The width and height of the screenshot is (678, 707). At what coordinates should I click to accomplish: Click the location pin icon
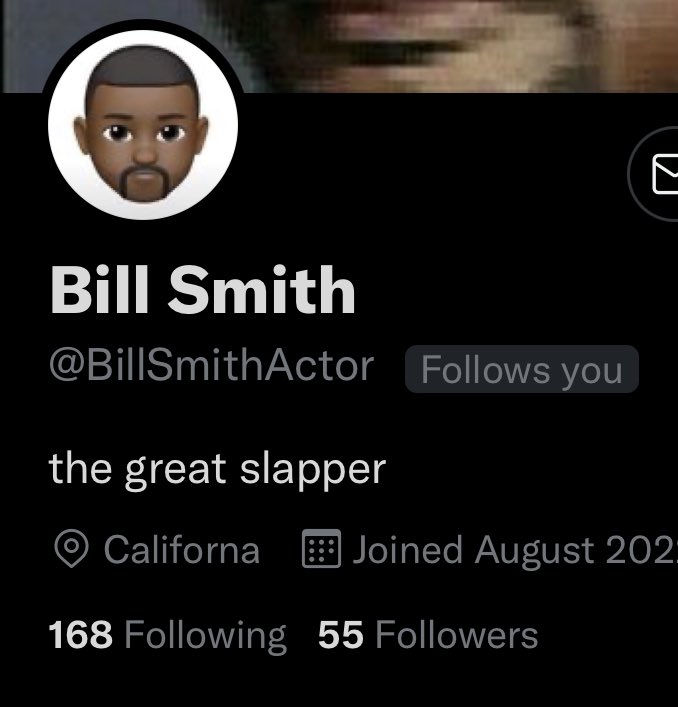pyautogui.click(x=71, y=548)
